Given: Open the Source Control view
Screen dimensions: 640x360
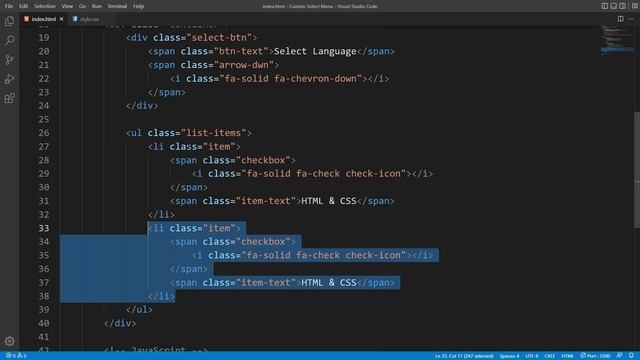Looking at the screenshot, I should (x=9, y=60).
